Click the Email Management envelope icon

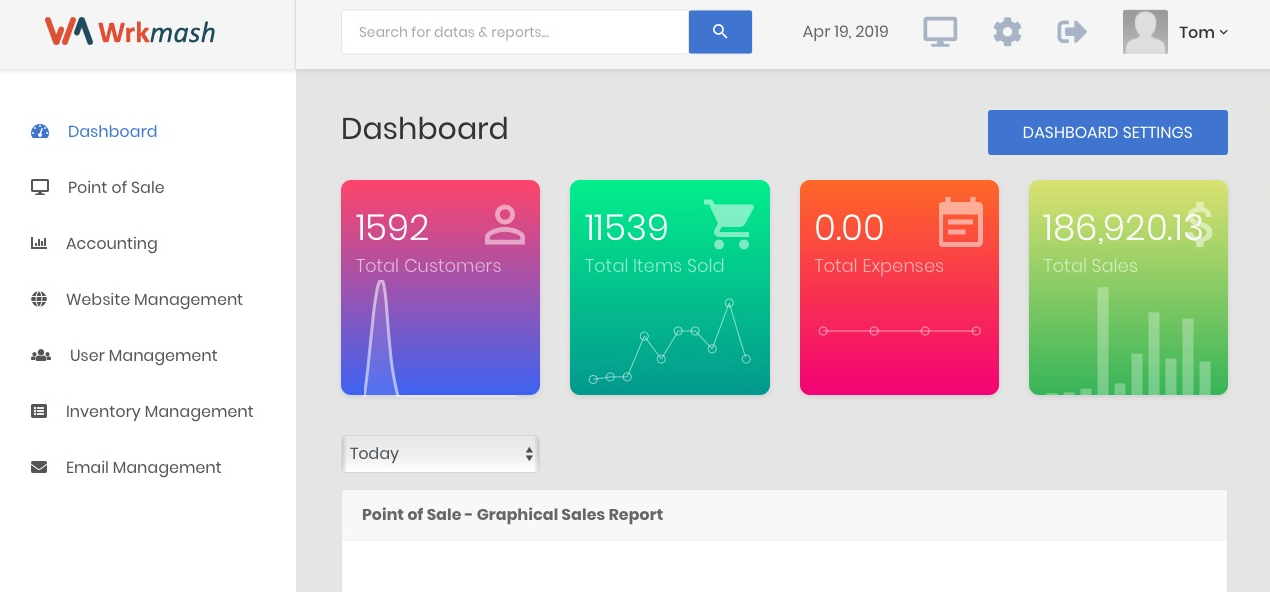coord(39,467)
